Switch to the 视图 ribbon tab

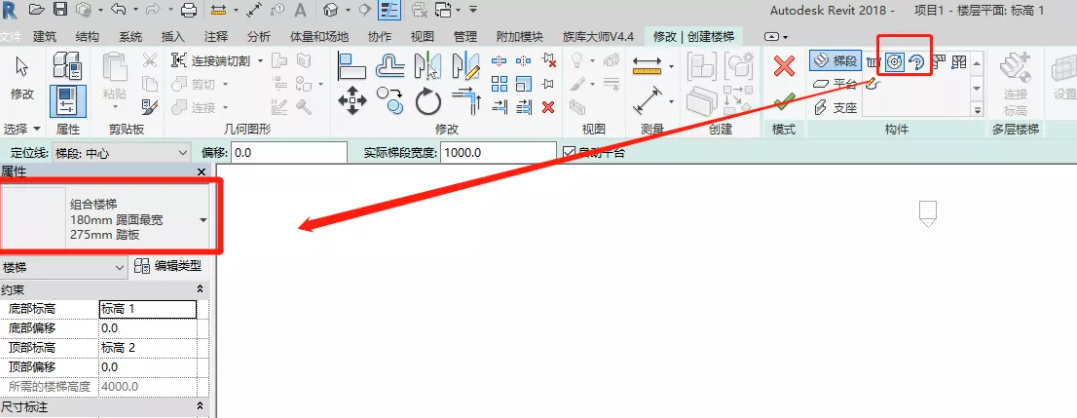point(422,36)
